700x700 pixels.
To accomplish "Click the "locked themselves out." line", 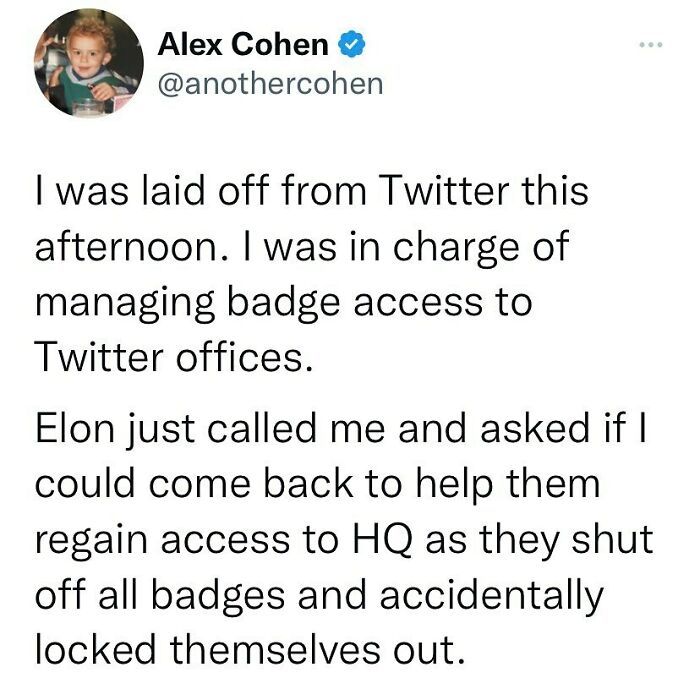I will [251, 649].
